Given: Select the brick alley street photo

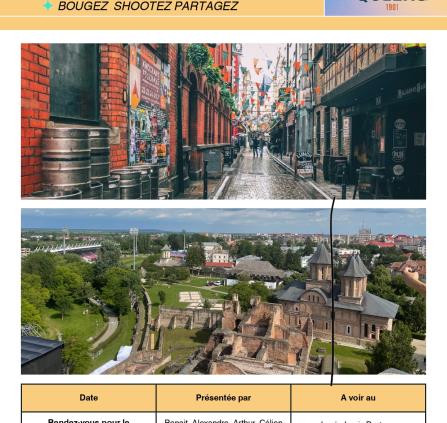Looking at the screenshot, I should (223, 121).
